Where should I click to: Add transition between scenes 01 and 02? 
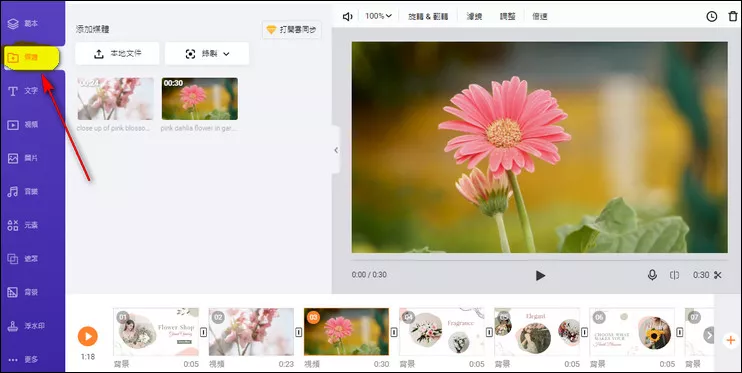203,333
